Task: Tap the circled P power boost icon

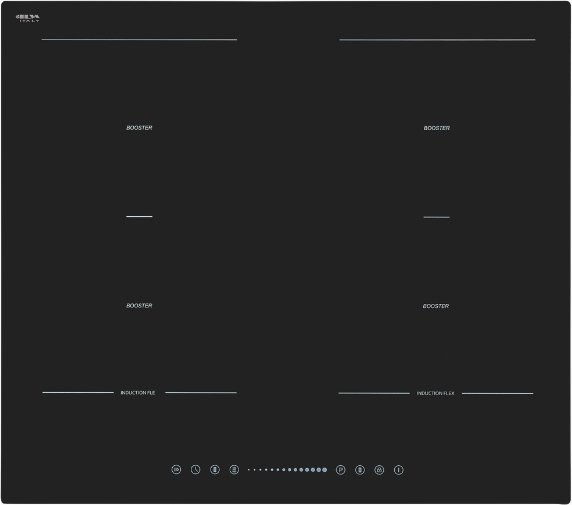Action: click(x=341, y=470)
